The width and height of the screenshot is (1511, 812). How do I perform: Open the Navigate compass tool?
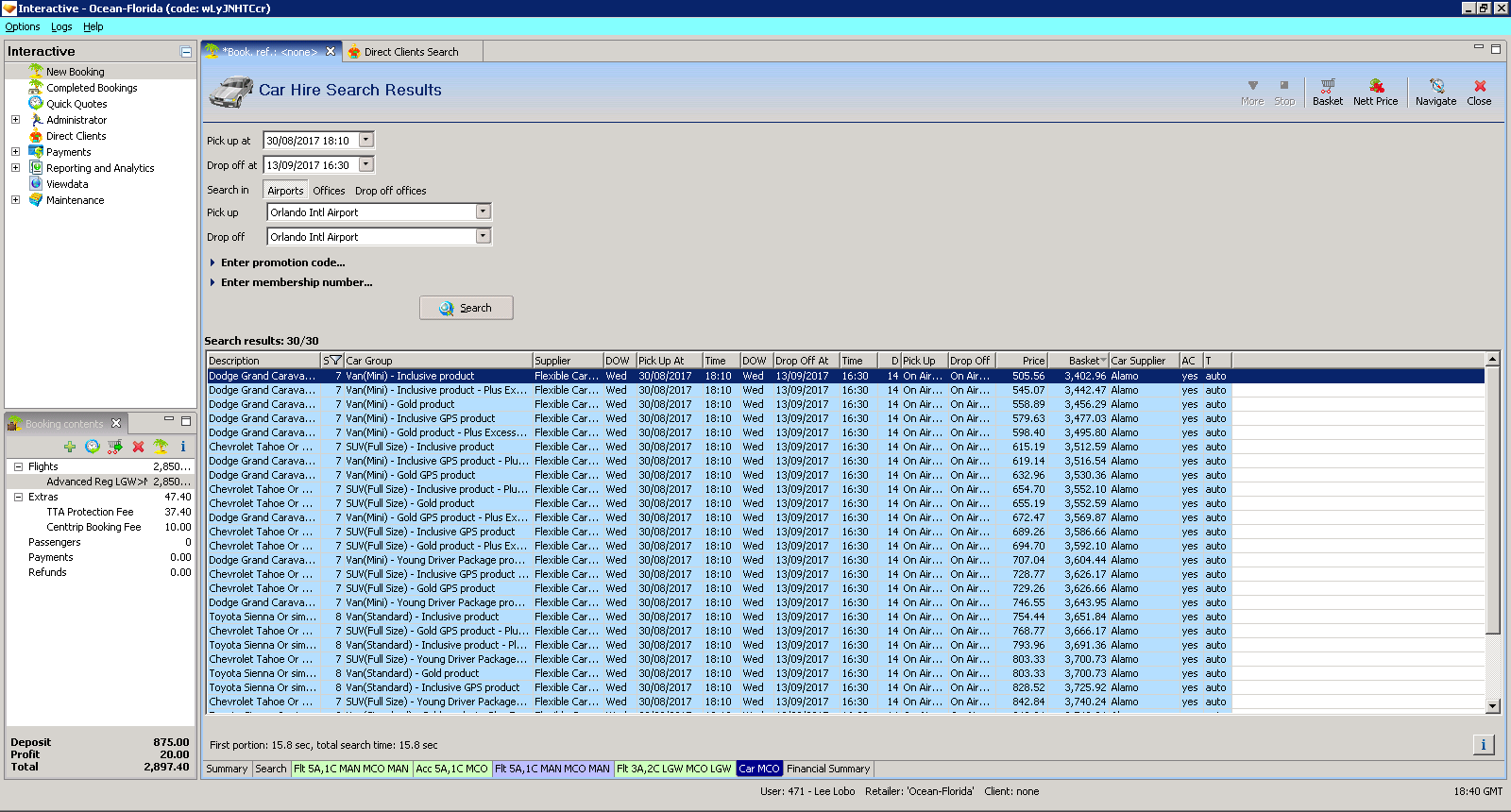[1435, 92]
